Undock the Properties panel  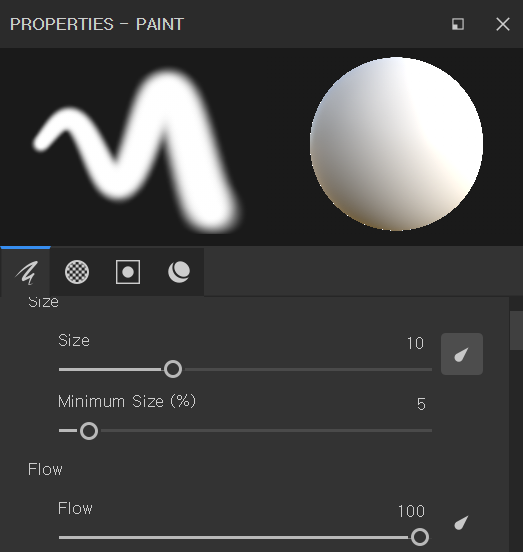(x=458, y=24)
